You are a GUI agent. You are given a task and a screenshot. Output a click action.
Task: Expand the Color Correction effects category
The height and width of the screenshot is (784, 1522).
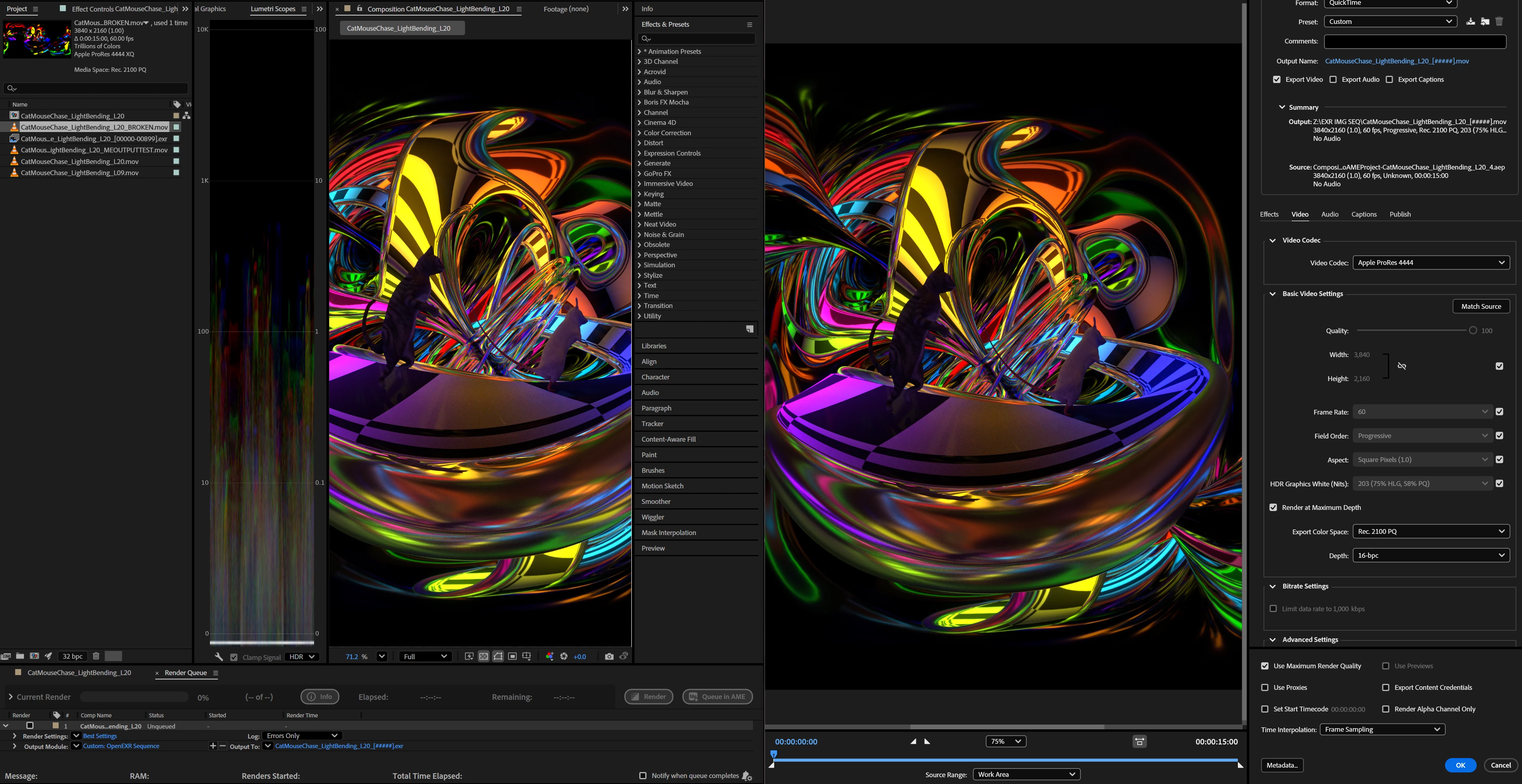coord(667,132)
